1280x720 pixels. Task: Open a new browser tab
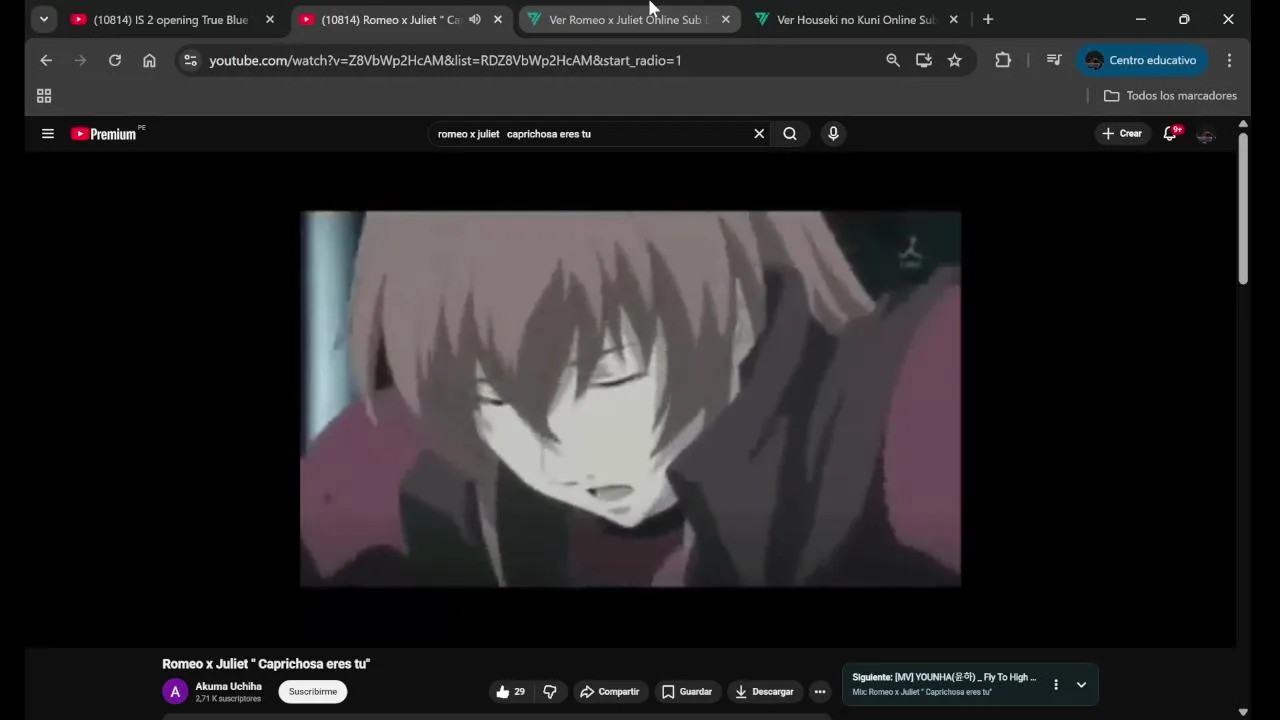click(x=988, y=19)
